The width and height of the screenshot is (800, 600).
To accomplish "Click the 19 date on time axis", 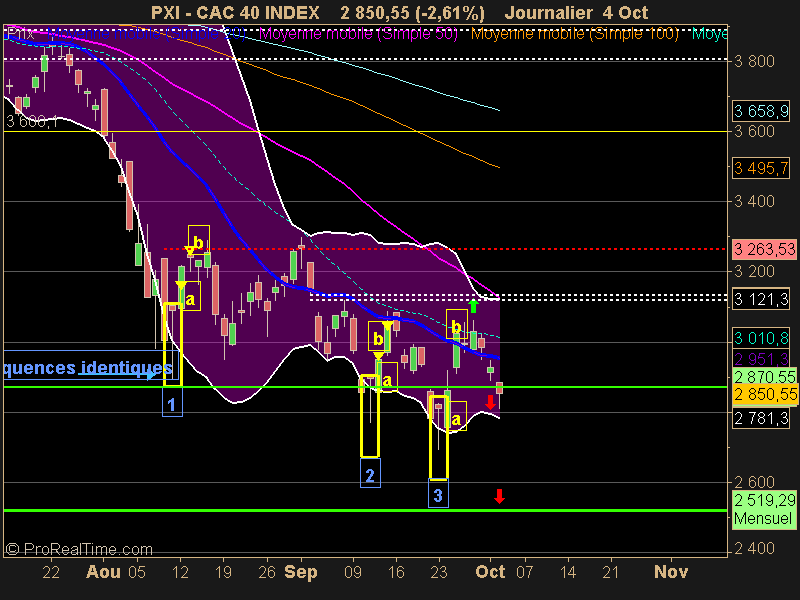I will (x=223, y=572).
